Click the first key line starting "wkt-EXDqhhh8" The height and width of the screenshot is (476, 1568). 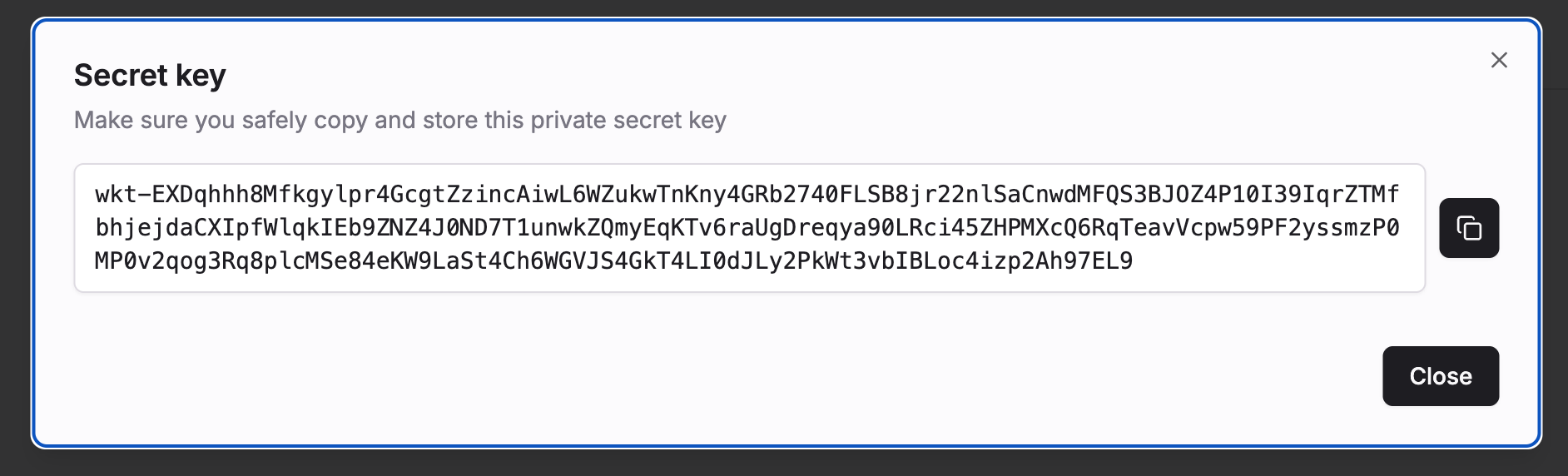pos(747,194)
